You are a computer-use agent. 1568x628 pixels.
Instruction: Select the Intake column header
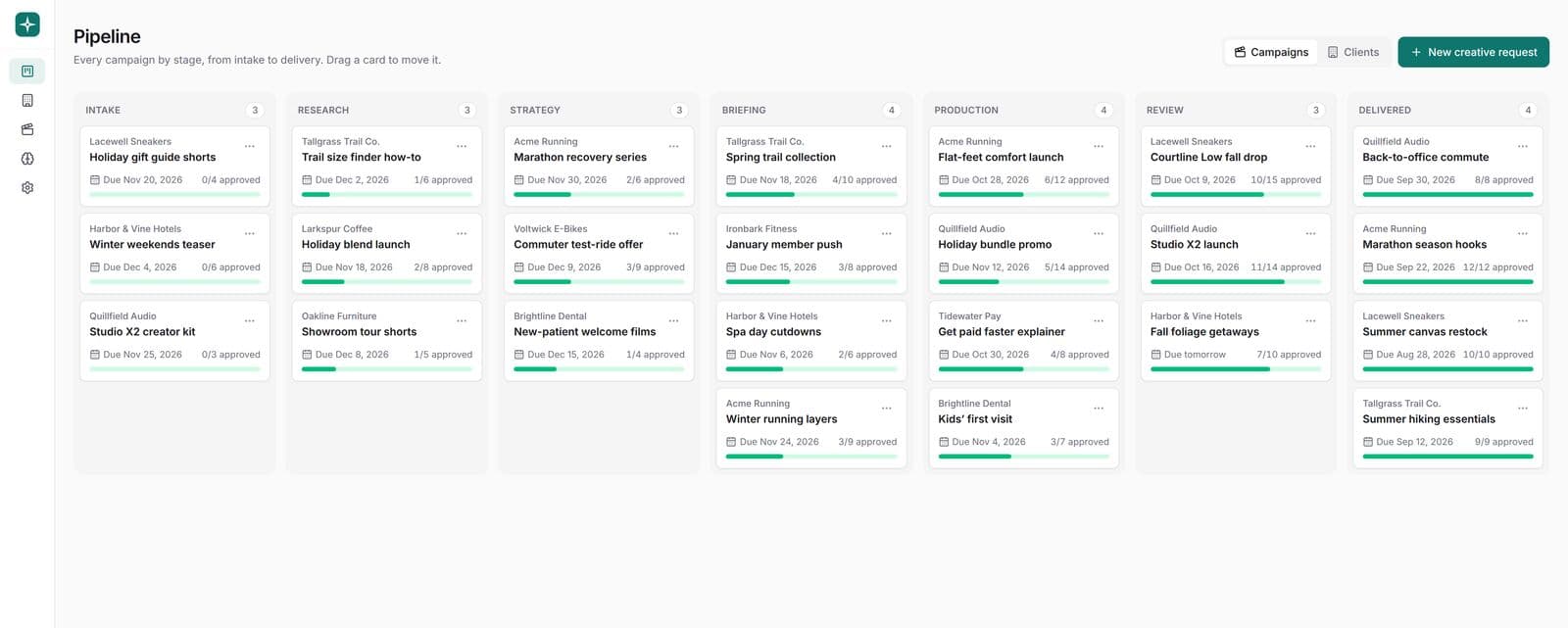(x=103, y=110)
